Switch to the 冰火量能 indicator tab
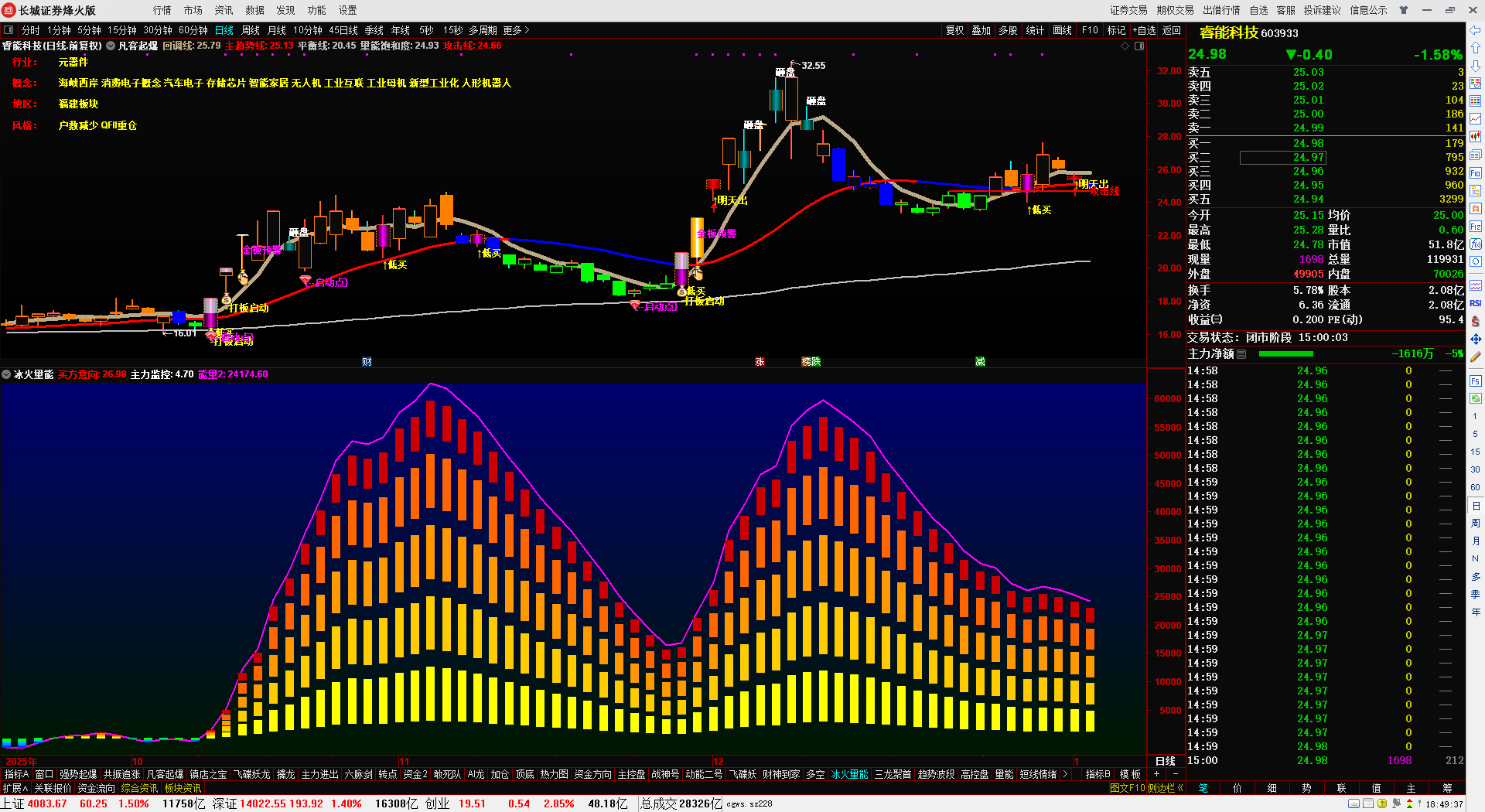This screenshot has height=812, width=1485. (850, 774)
